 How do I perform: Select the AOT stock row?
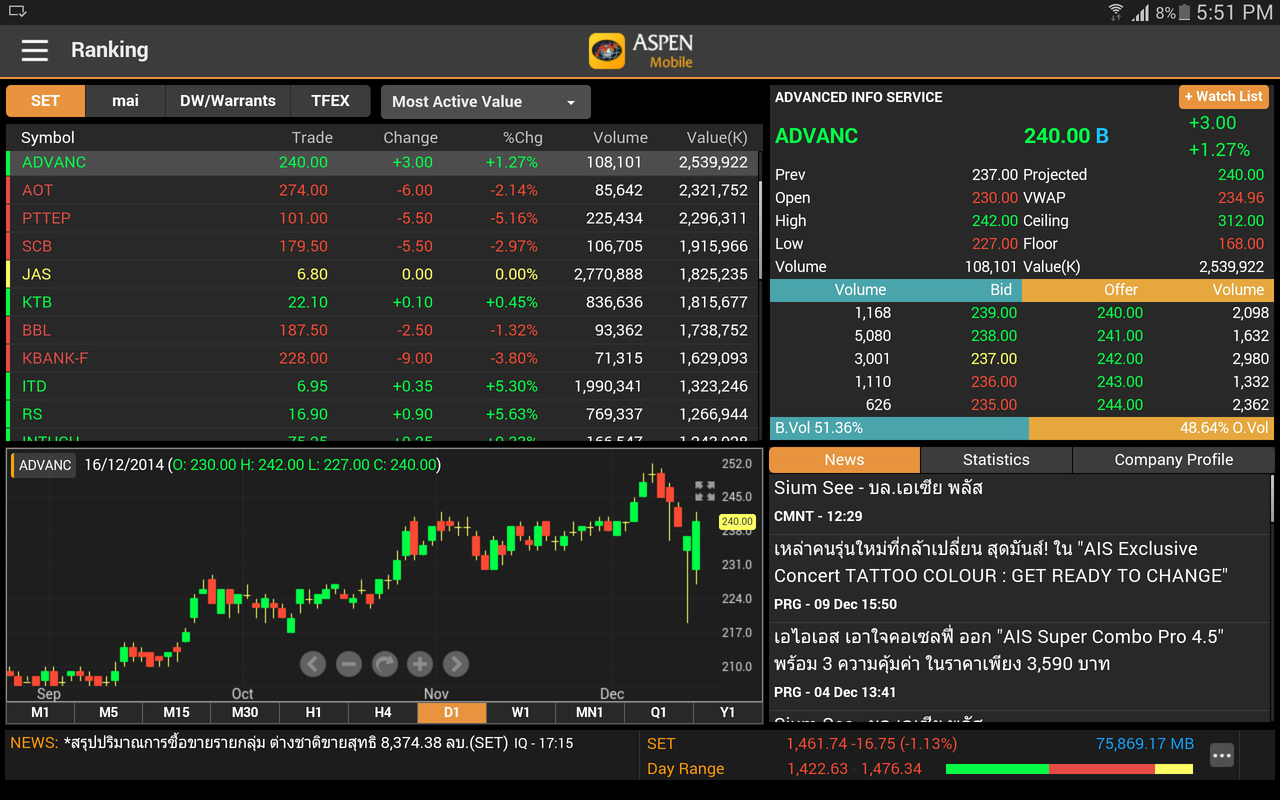[382, 191]
